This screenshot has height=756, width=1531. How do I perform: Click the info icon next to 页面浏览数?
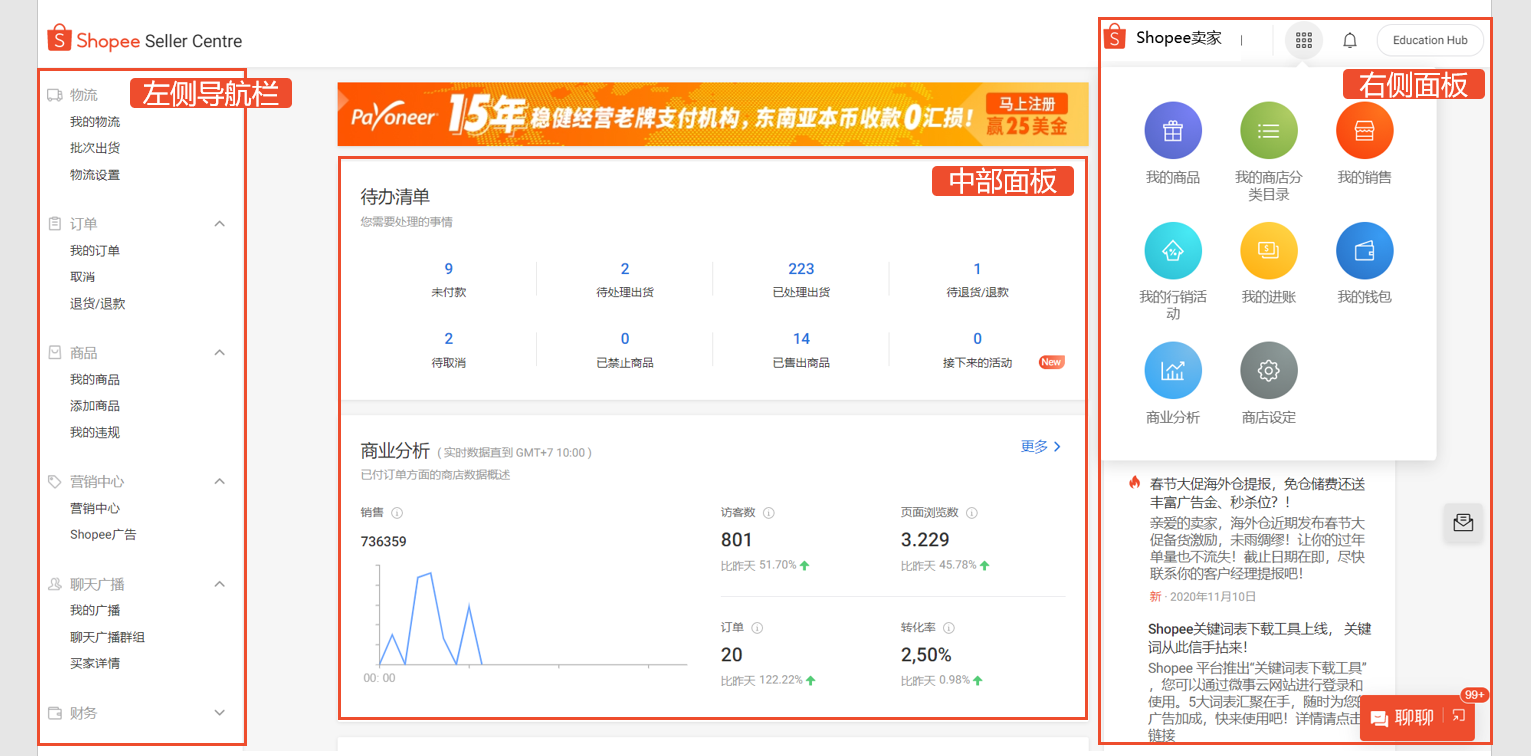click(972, 513)
